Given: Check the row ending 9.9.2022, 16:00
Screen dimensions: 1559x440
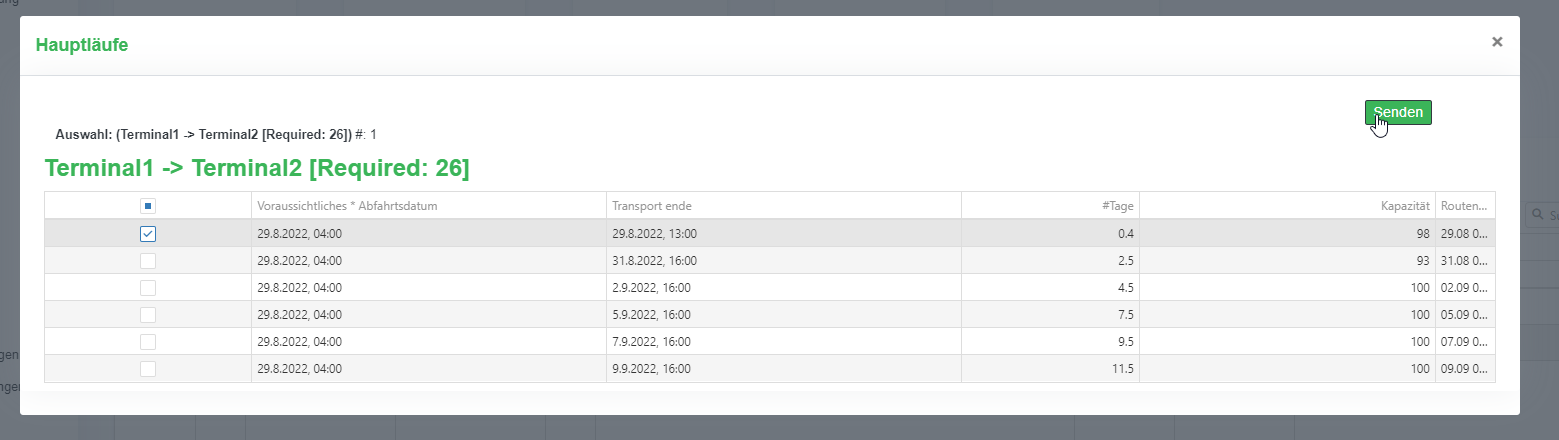Looking at the screenshot, I should coord(148,369).
